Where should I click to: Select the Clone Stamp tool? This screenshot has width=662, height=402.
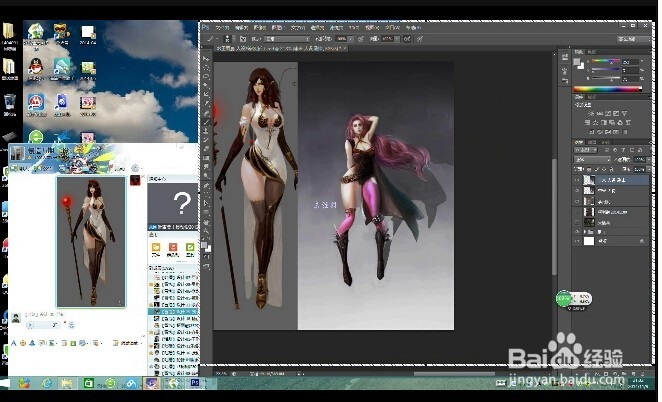click(207, 131)
